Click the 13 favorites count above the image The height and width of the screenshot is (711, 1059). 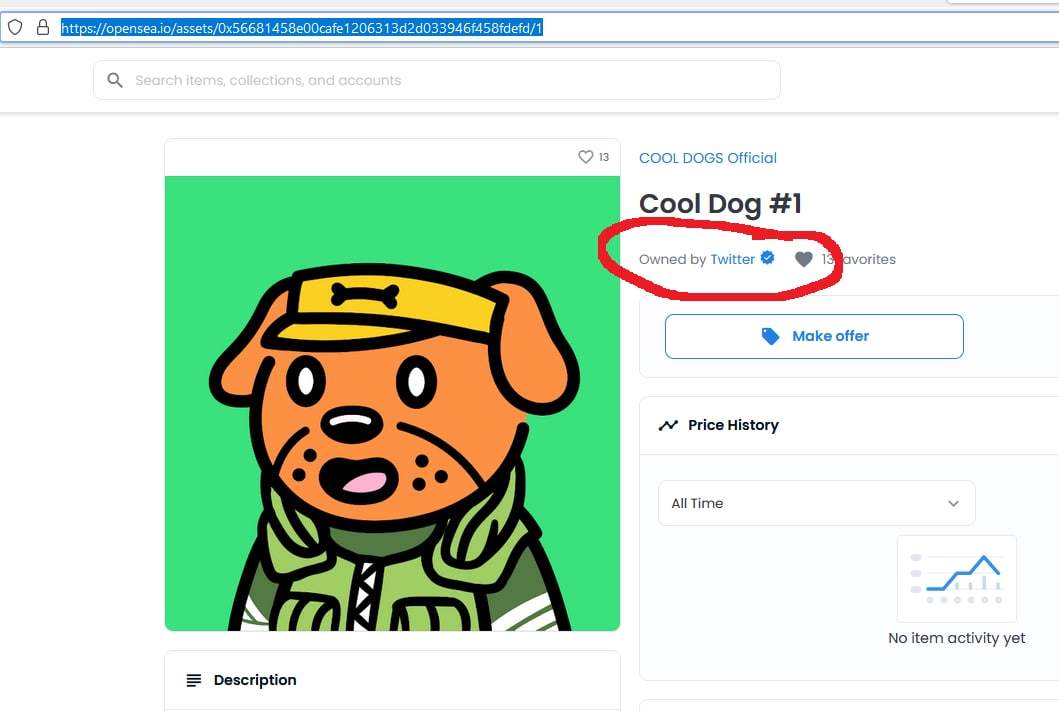coord(604,157)
